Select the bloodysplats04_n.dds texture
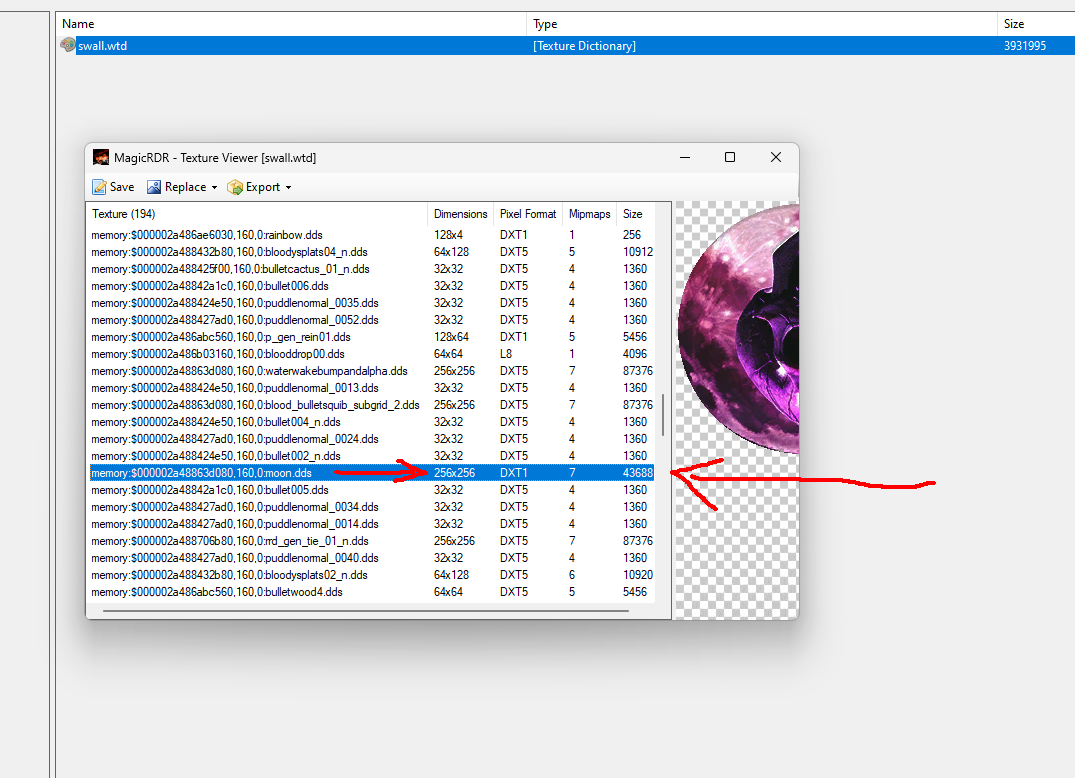This screenshot has height=778, width=1075. pyautogui.click(x=372, y=252)
